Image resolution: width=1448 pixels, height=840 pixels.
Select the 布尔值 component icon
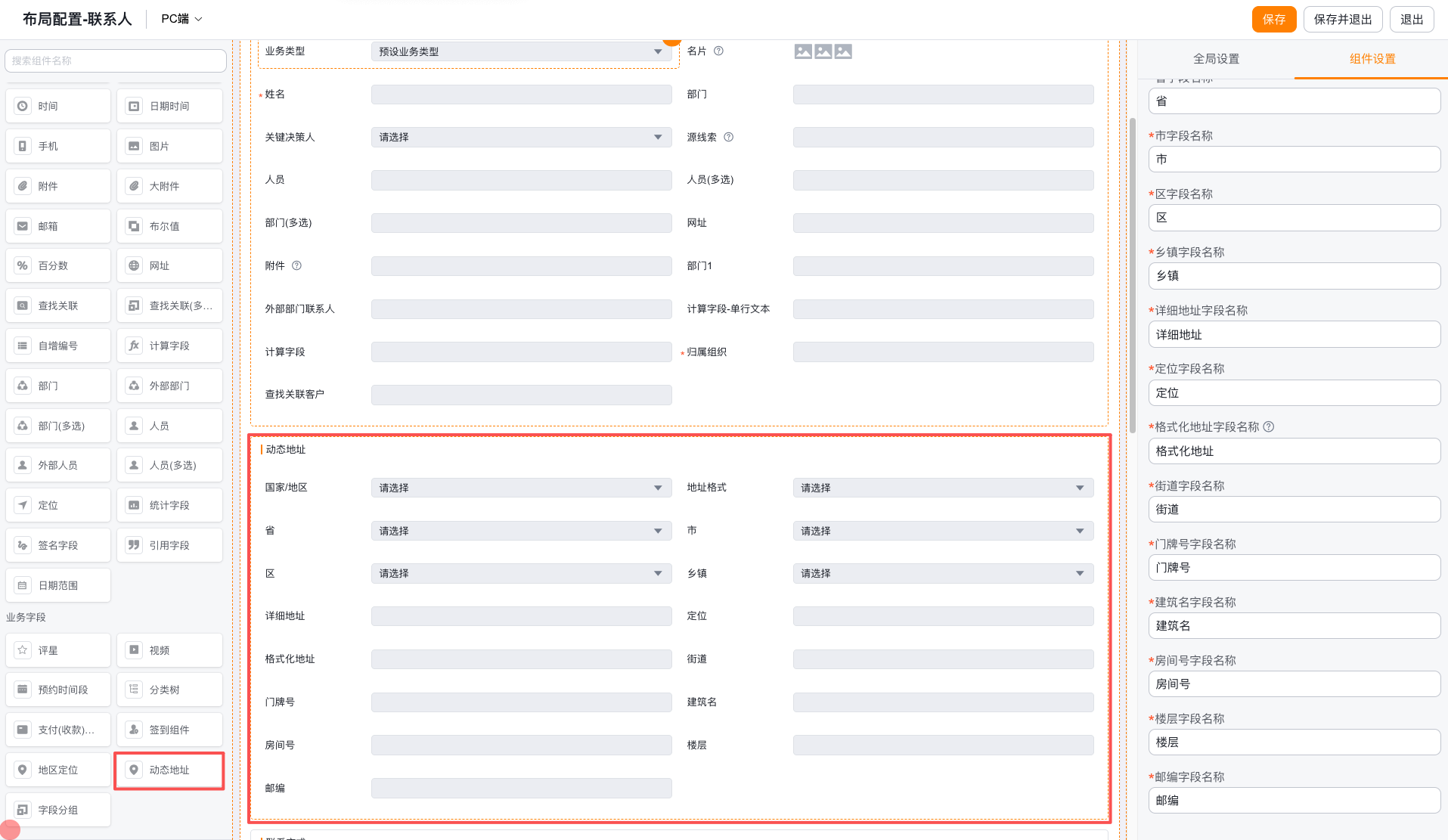(x=134, y=226)
